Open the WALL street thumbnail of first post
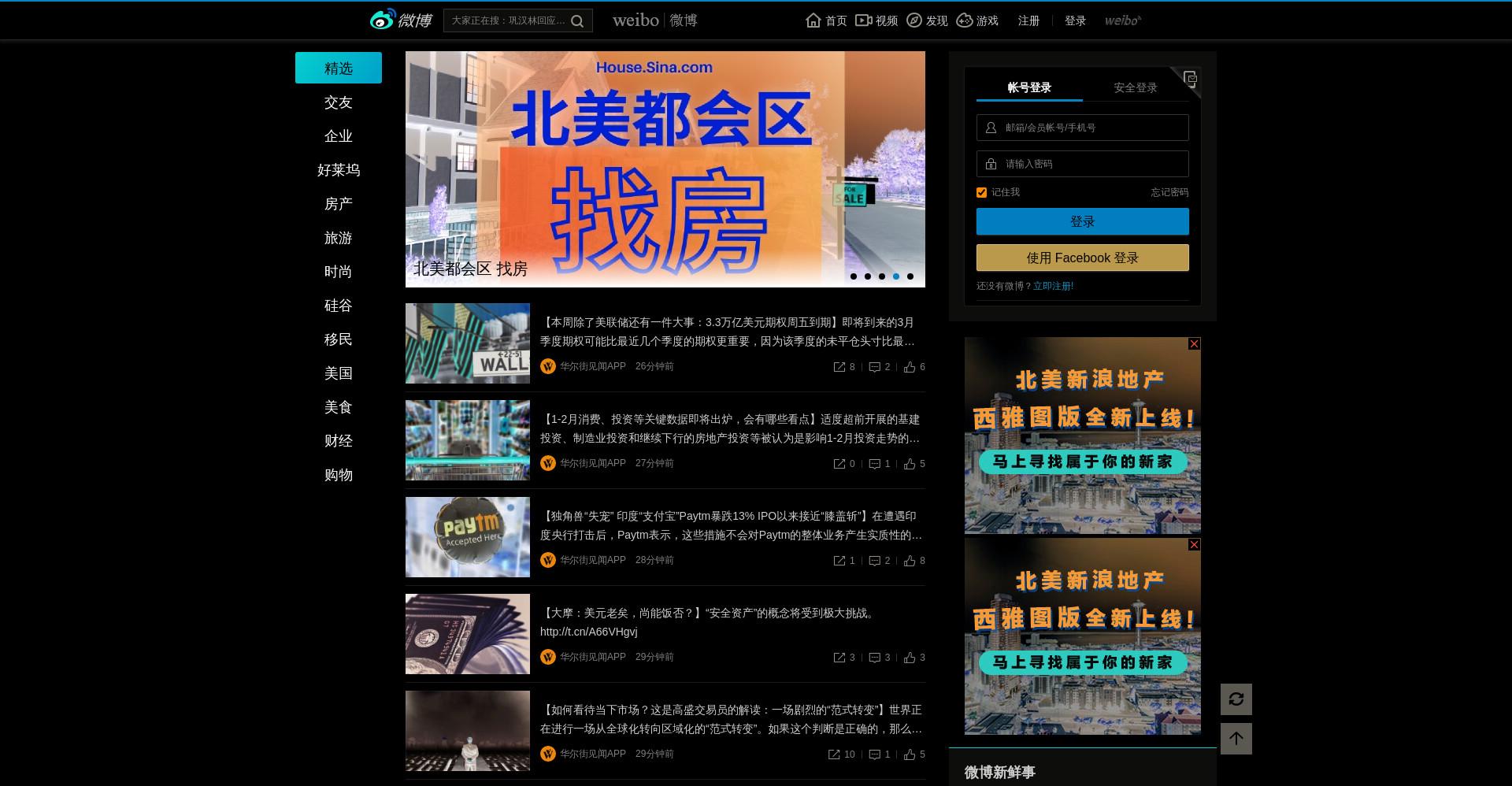The image size is (1512, 786). 468,343
